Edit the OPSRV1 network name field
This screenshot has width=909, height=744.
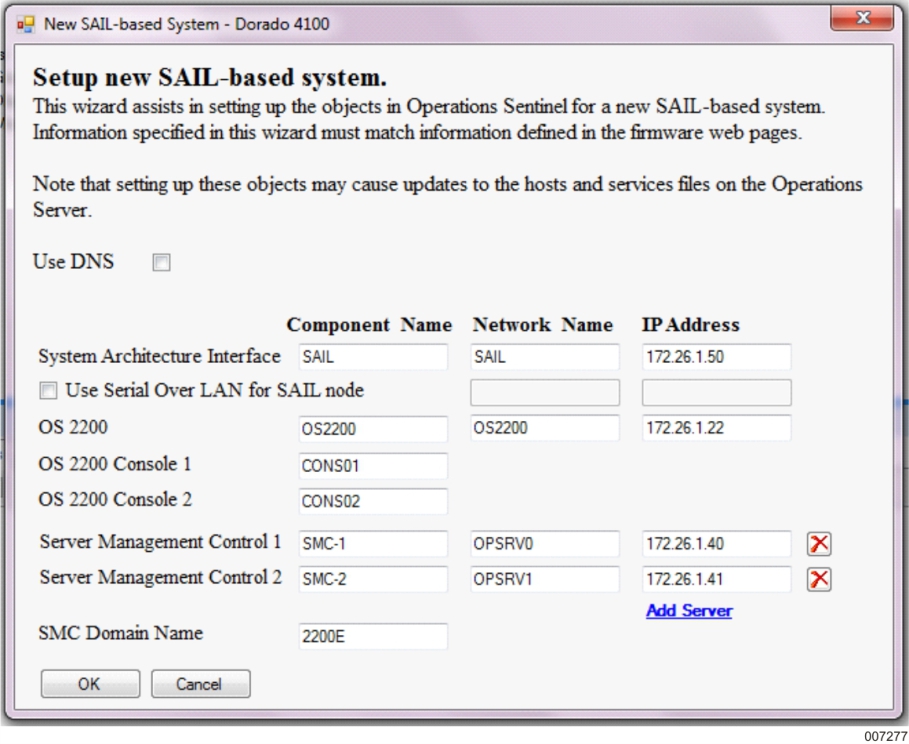[x=545, y=579]
